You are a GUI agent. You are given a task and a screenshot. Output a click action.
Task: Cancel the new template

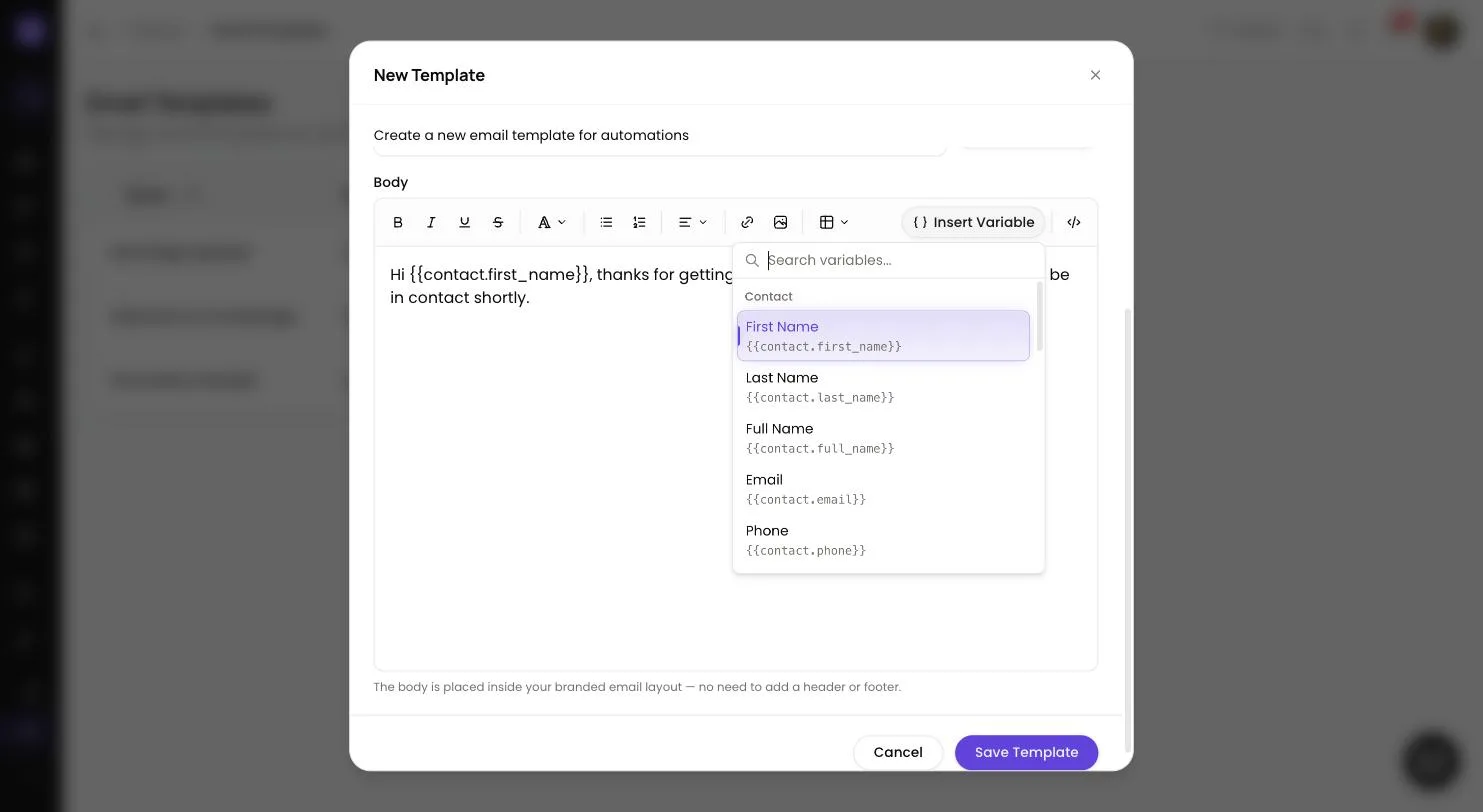(897, 752)
